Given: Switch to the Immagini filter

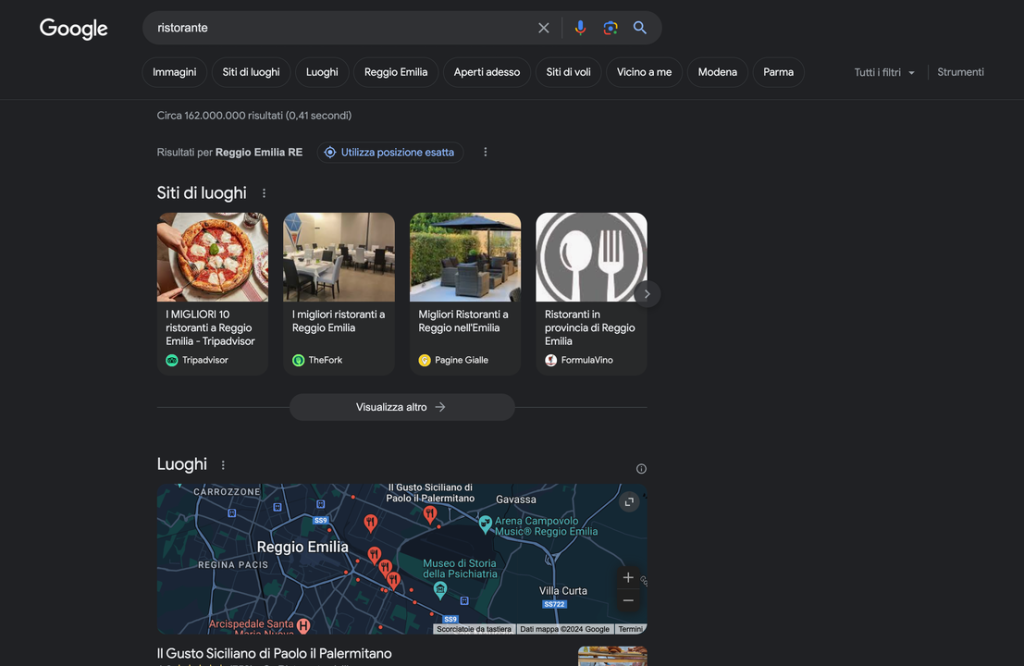Looking at the screenshot, I should point(174,72).
